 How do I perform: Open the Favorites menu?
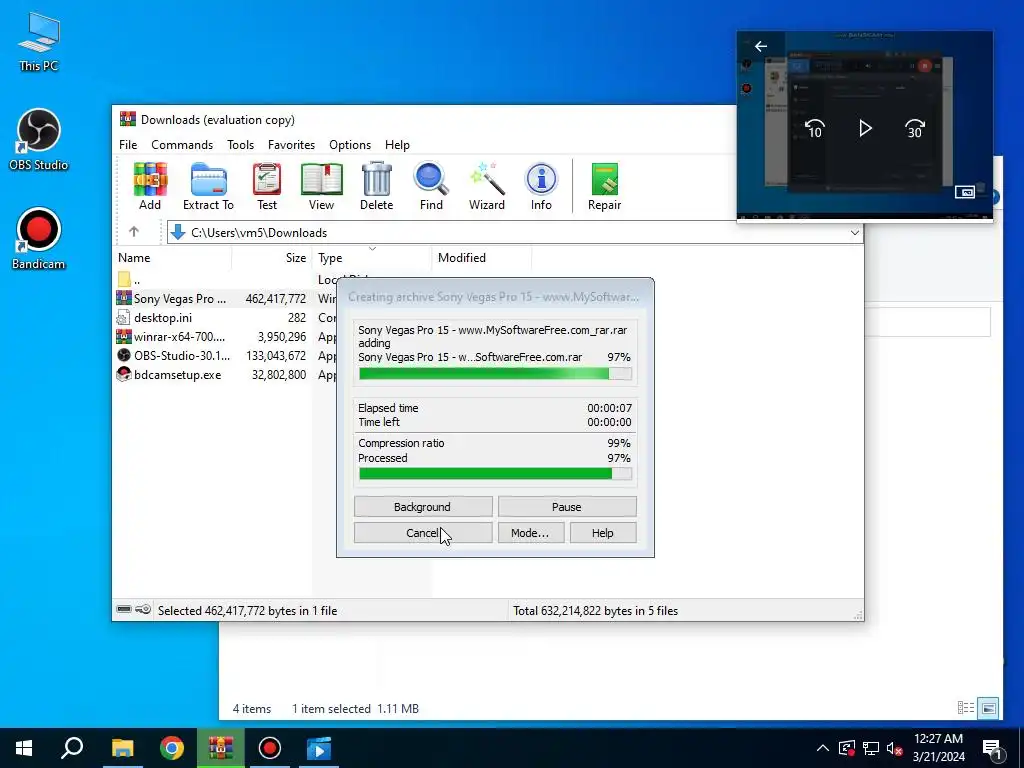pos(291,144)
